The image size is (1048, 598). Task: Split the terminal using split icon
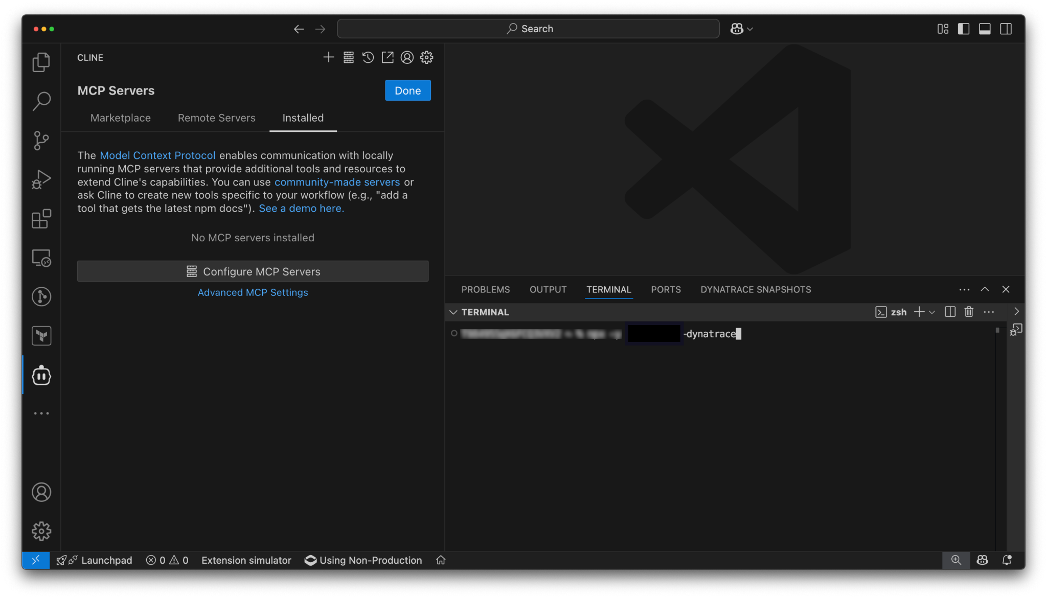(x=949, y=311)
